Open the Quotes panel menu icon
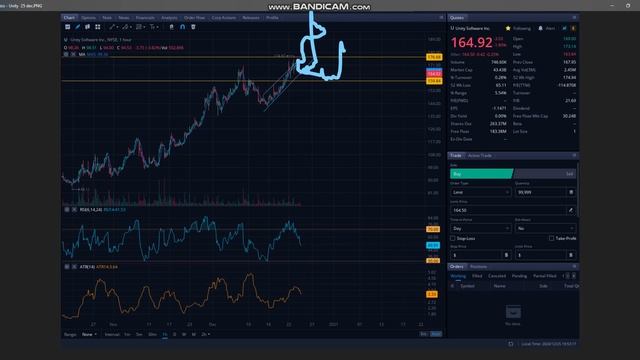The image size is (640, 360). (574, 18)
